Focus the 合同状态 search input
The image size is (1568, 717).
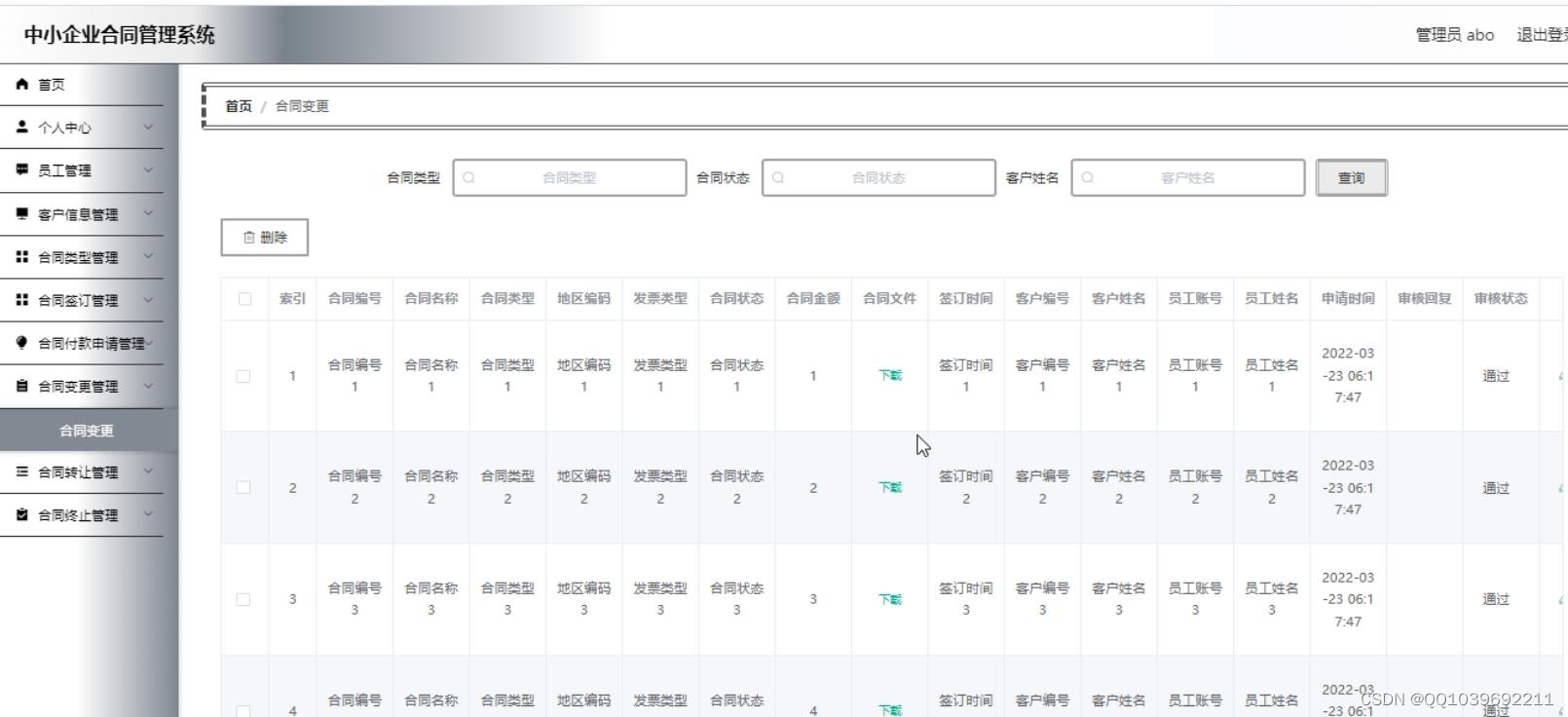tap(878, 178)
